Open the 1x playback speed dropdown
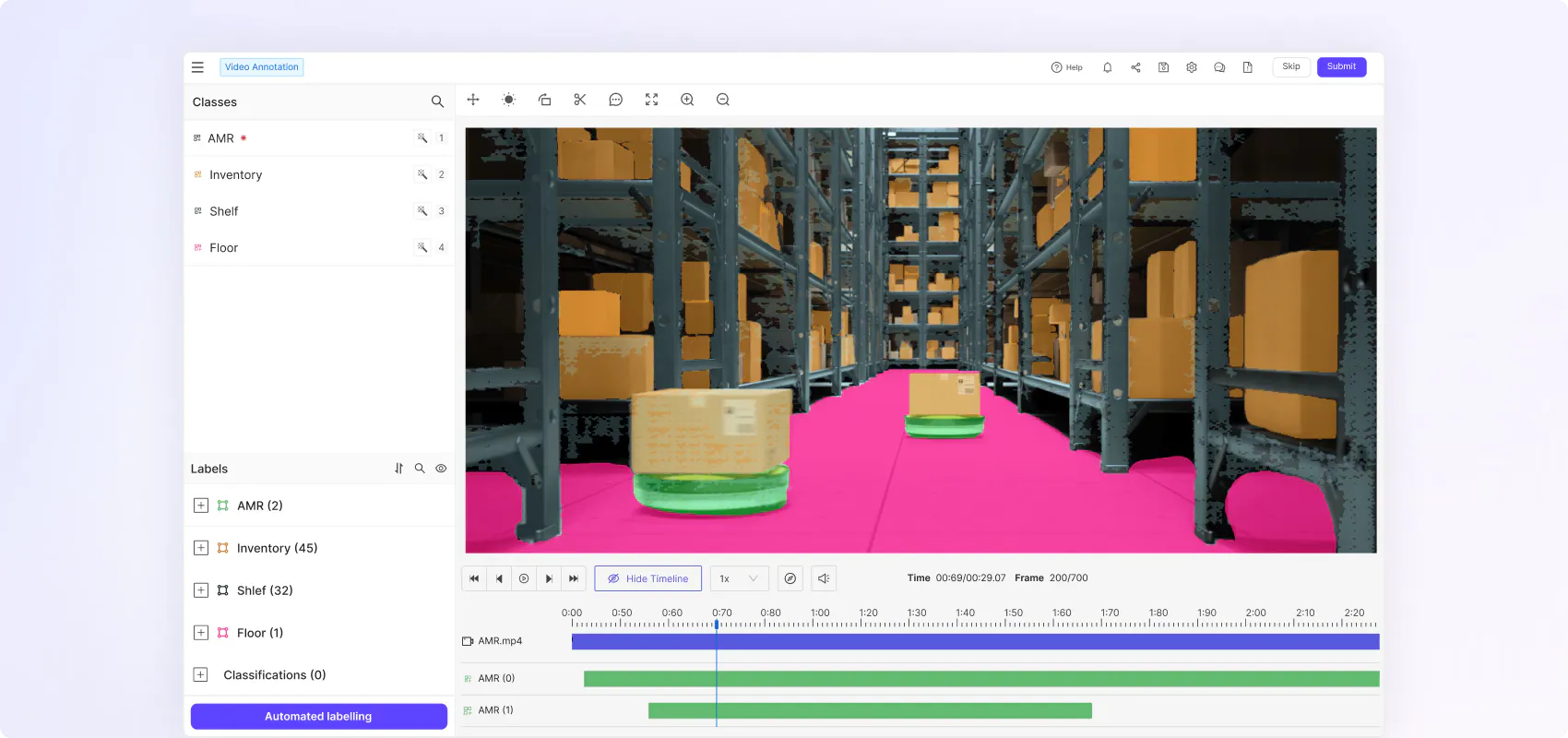This screenshot has width=1568, height=738. tap(739, 578)
